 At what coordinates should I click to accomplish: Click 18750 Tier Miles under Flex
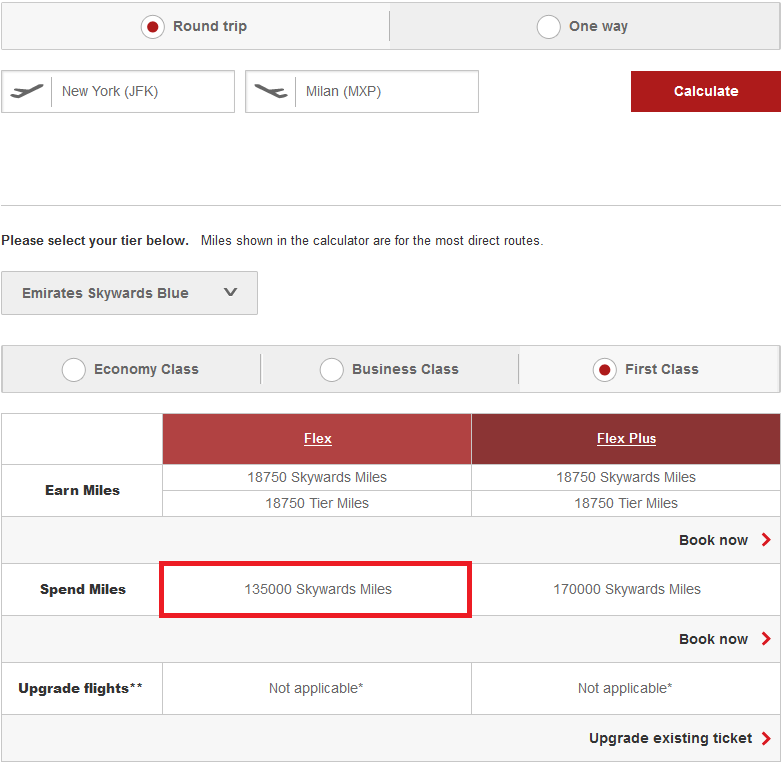point(317,503)
